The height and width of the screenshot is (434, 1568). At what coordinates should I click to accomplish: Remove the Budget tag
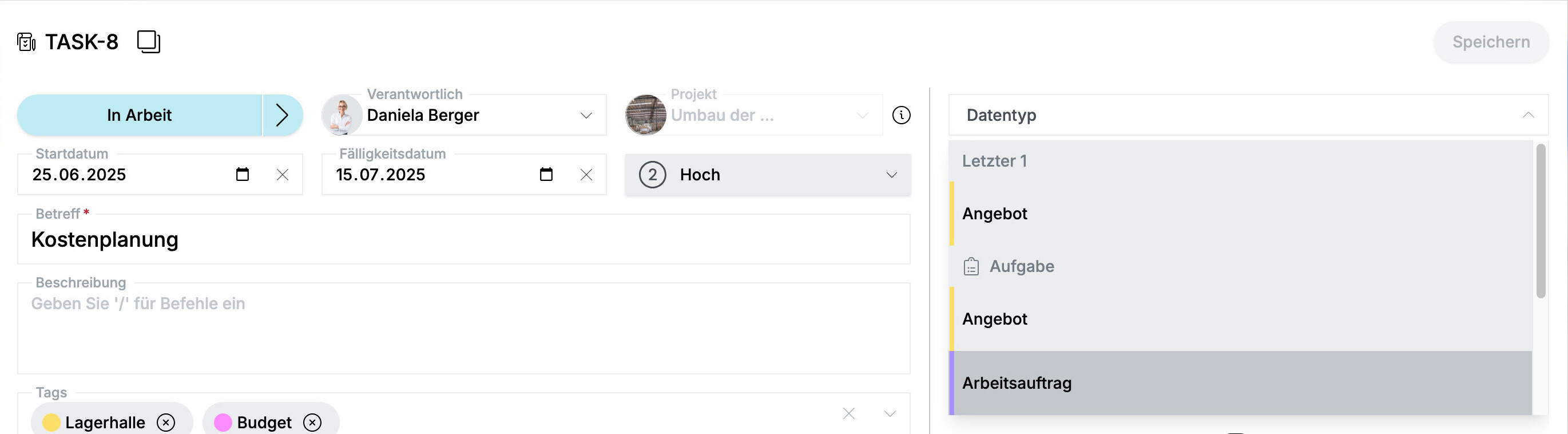(312, 423)
